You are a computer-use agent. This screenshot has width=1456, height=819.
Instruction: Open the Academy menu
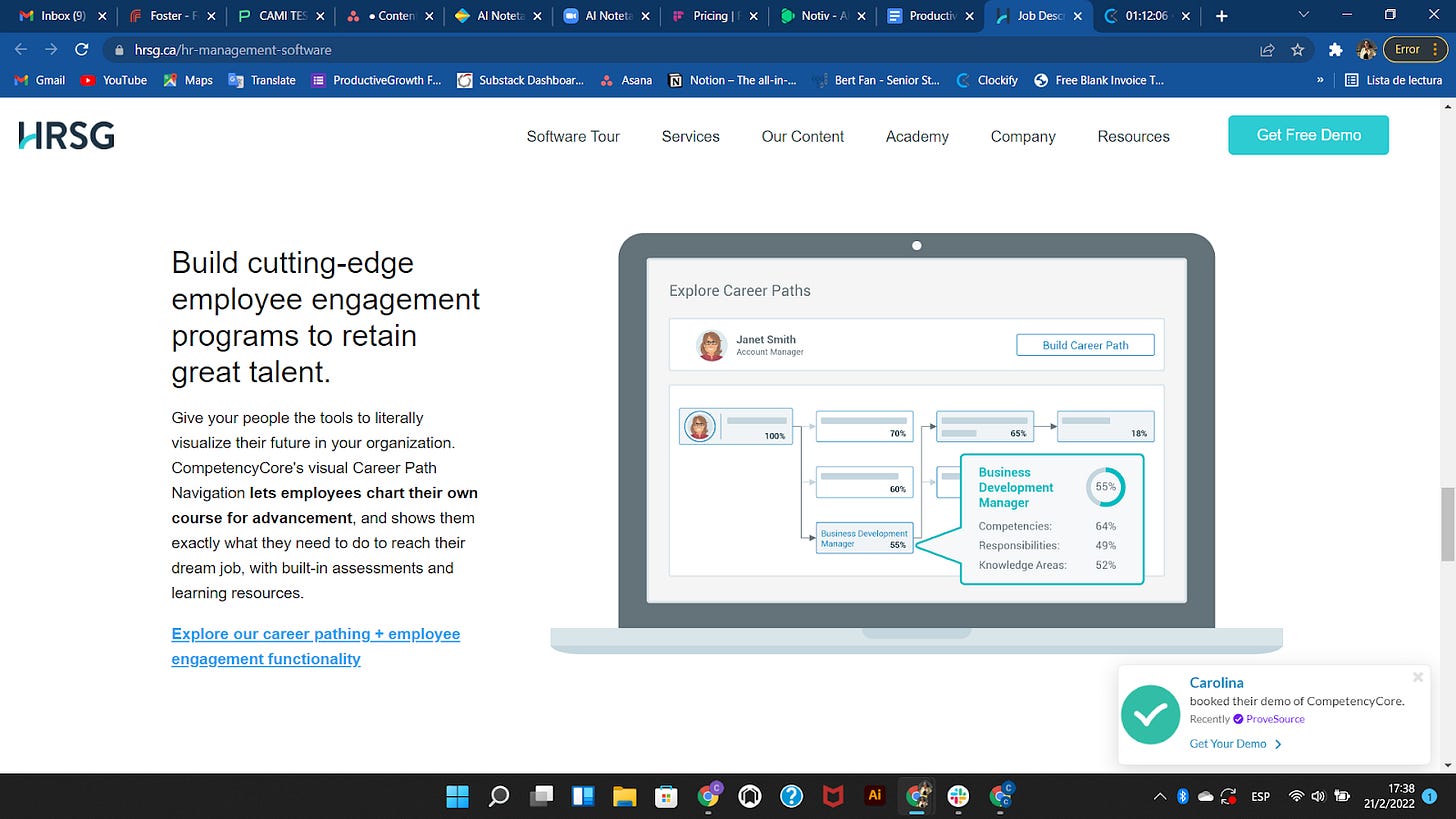[x=917, y=136]
